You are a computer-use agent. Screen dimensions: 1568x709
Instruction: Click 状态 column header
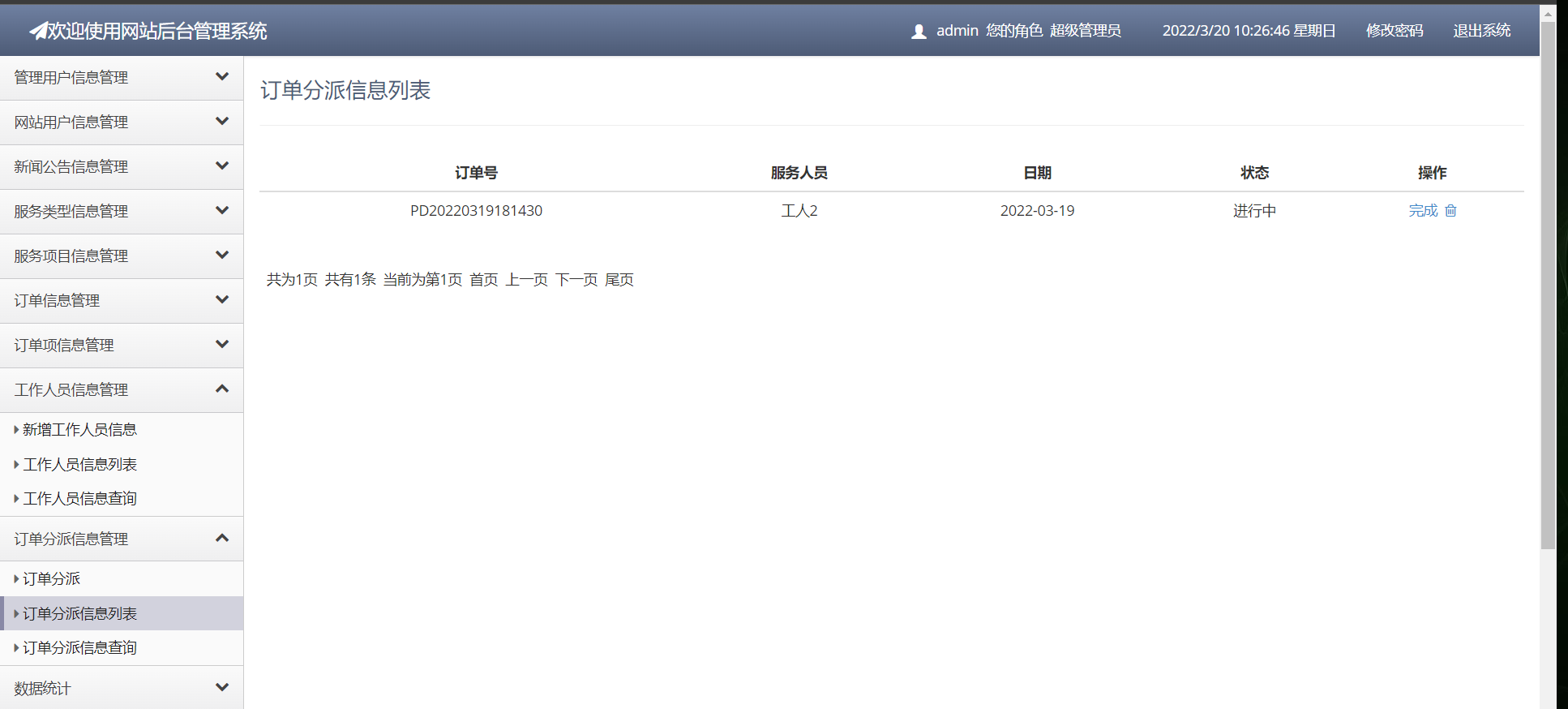pos(1254,173)
